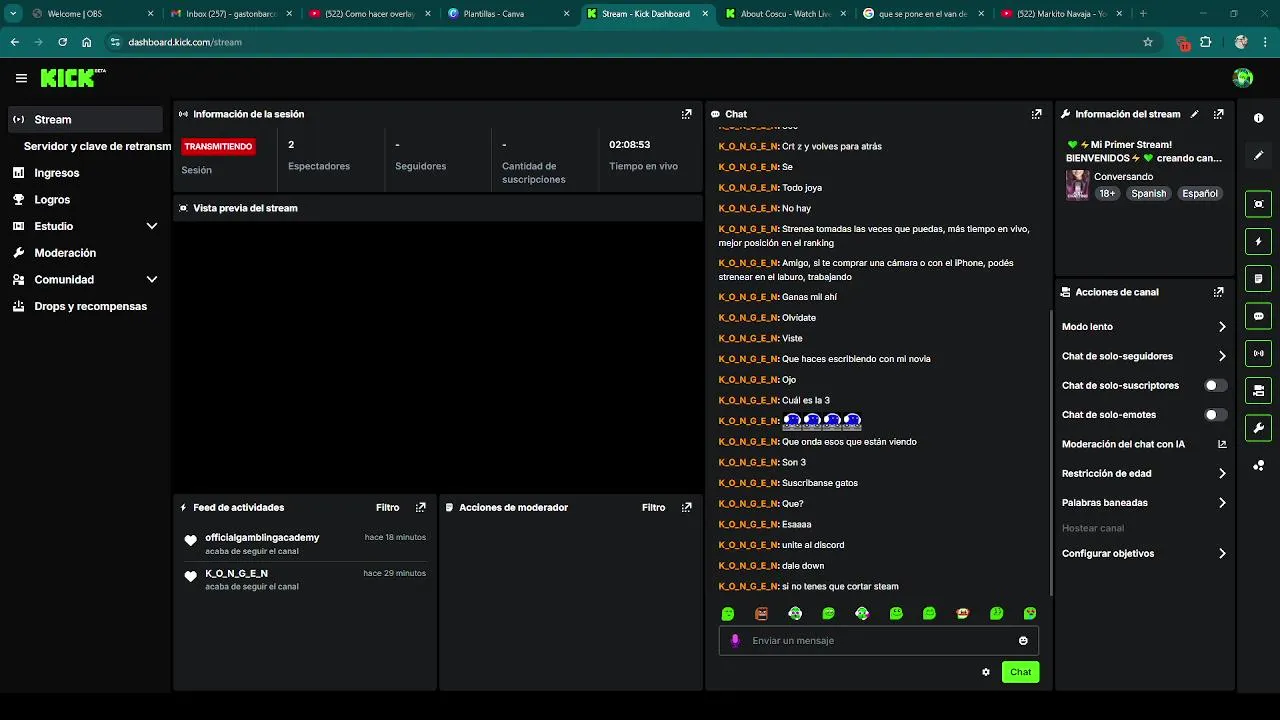Insert the brown angry-face emote
The height and width of the screenshot is (720, 1280).
[761, 613]
